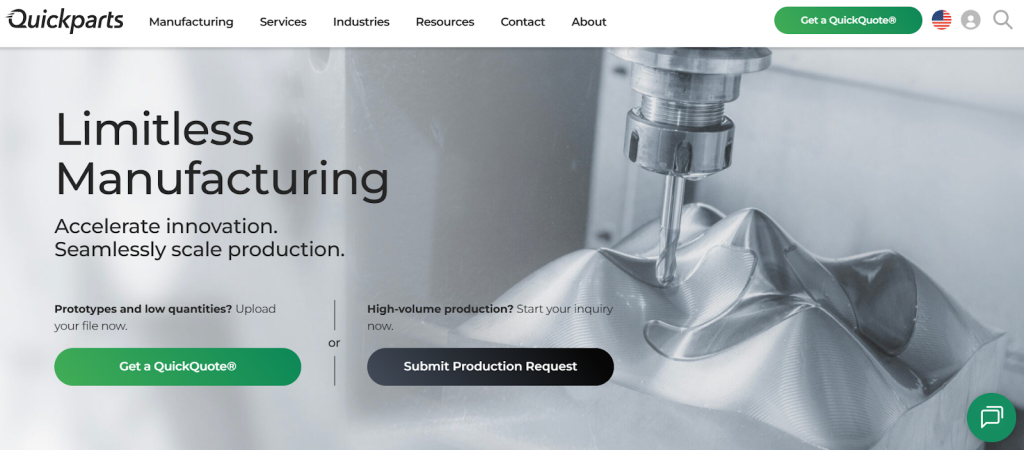Viewport: 1024px width, 450px height.
Task: Open search with the magnifier icon
Action: tap(1002, 20)
